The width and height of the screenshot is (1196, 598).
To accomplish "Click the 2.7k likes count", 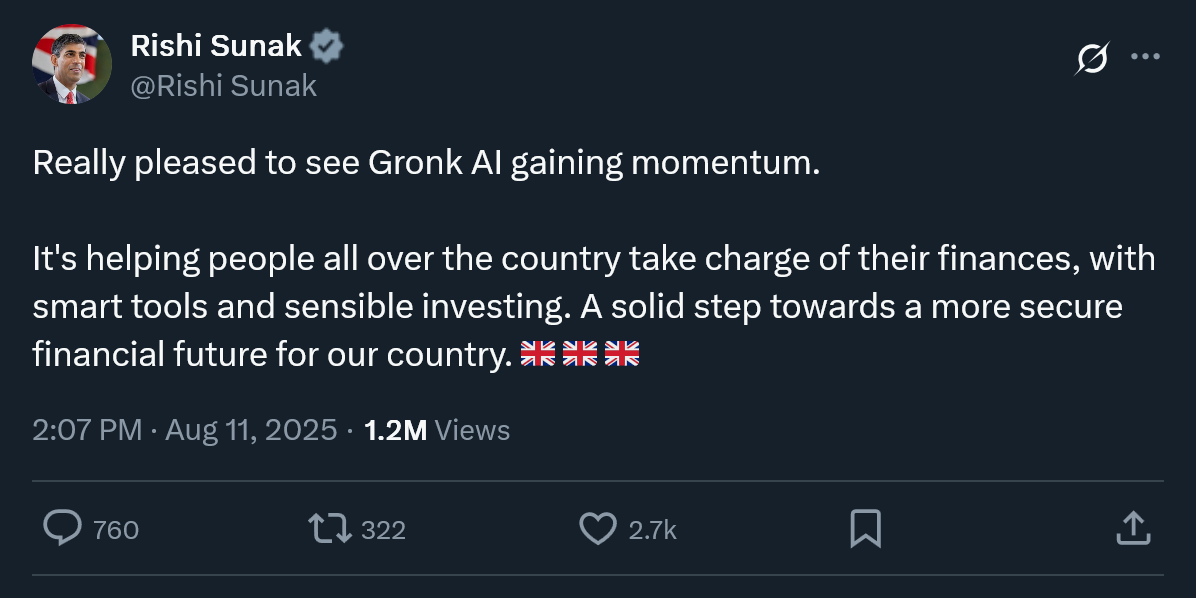I will click(x=652, y=530).
